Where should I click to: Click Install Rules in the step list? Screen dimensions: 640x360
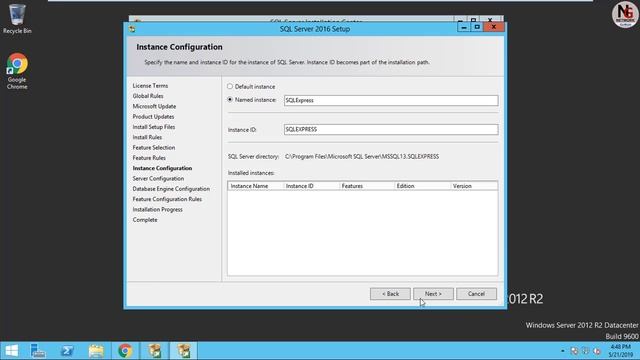point(147,137)
